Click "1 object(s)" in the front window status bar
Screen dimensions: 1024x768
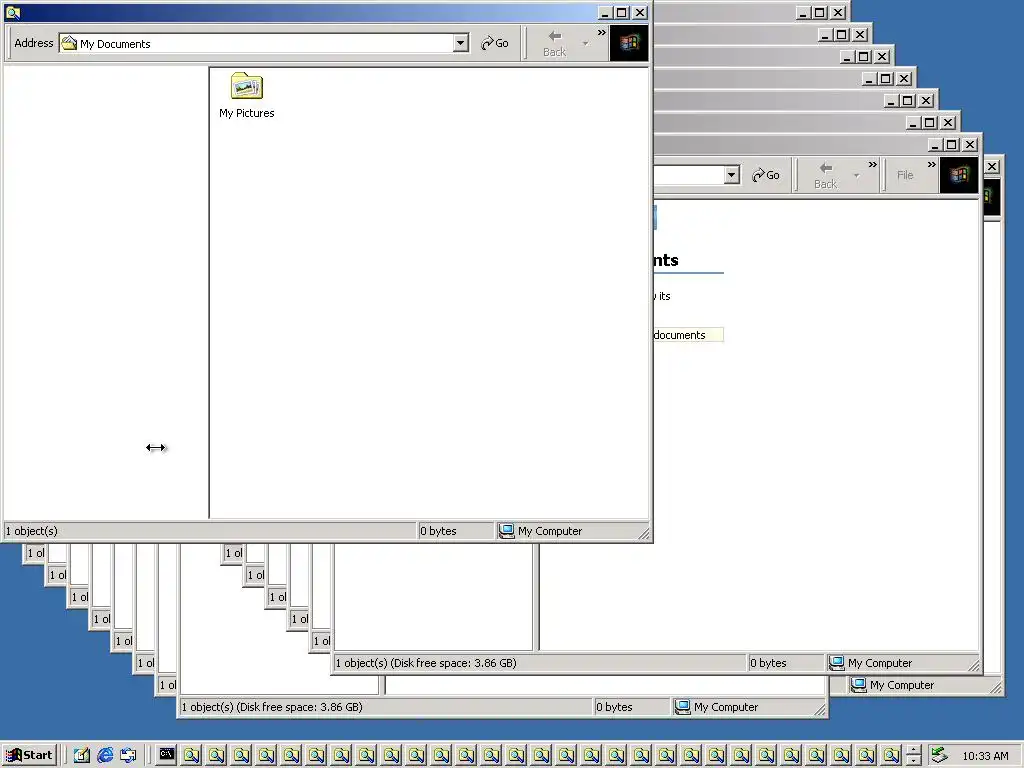coord(31,531)
